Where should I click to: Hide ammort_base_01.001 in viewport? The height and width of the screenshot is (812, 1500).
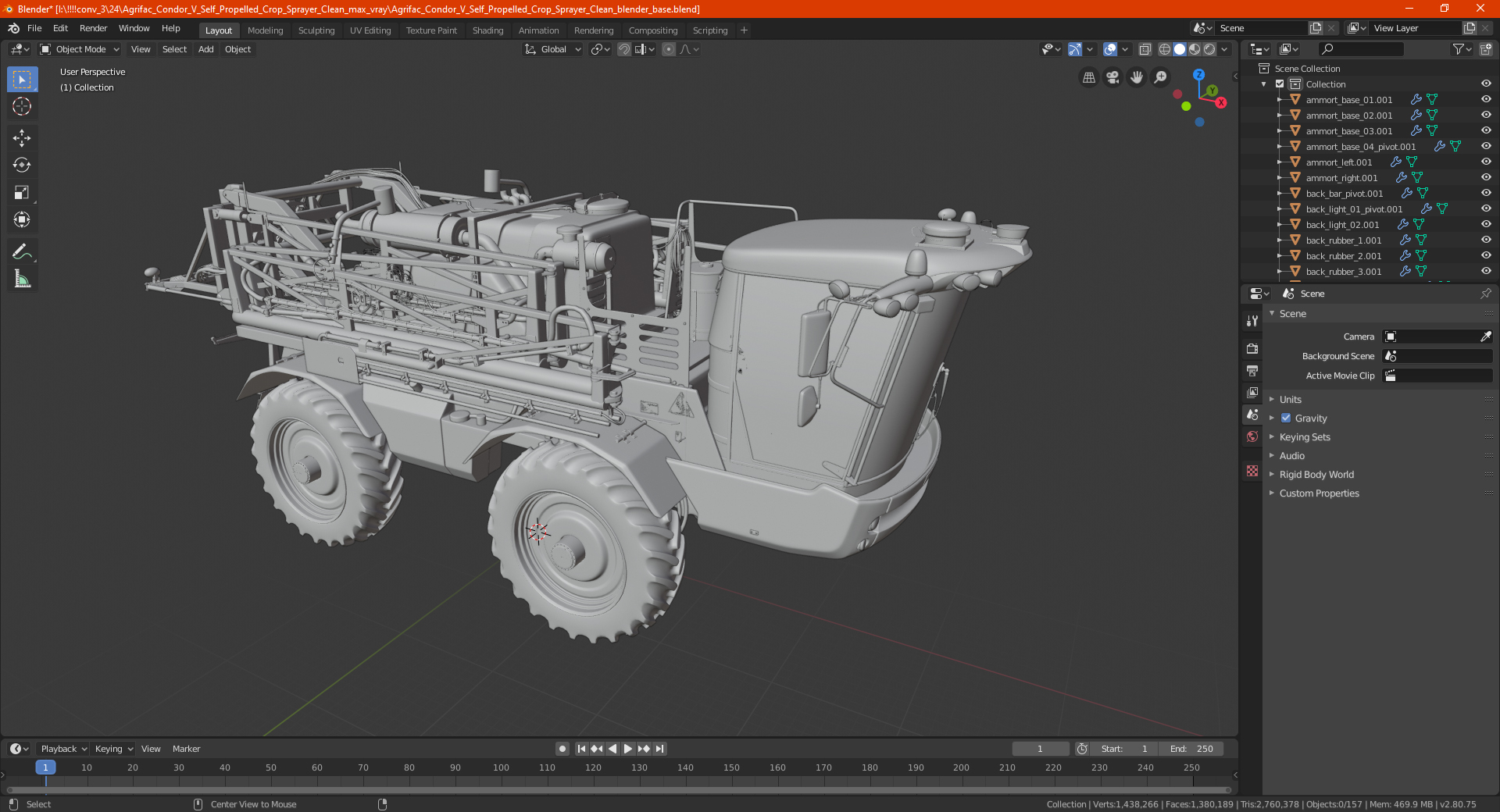click(1486, 99)
